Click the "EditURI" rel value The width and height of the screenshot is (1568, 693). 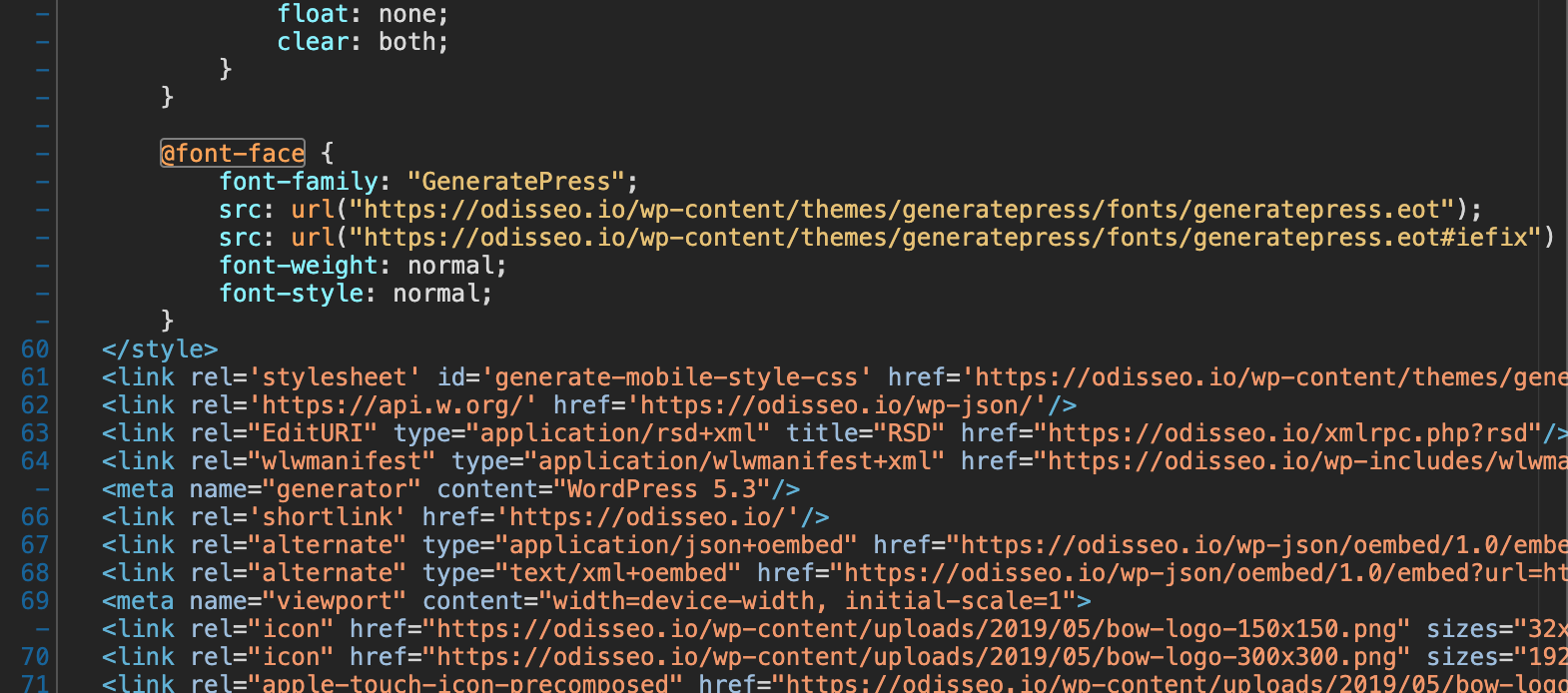click(313, 433)
